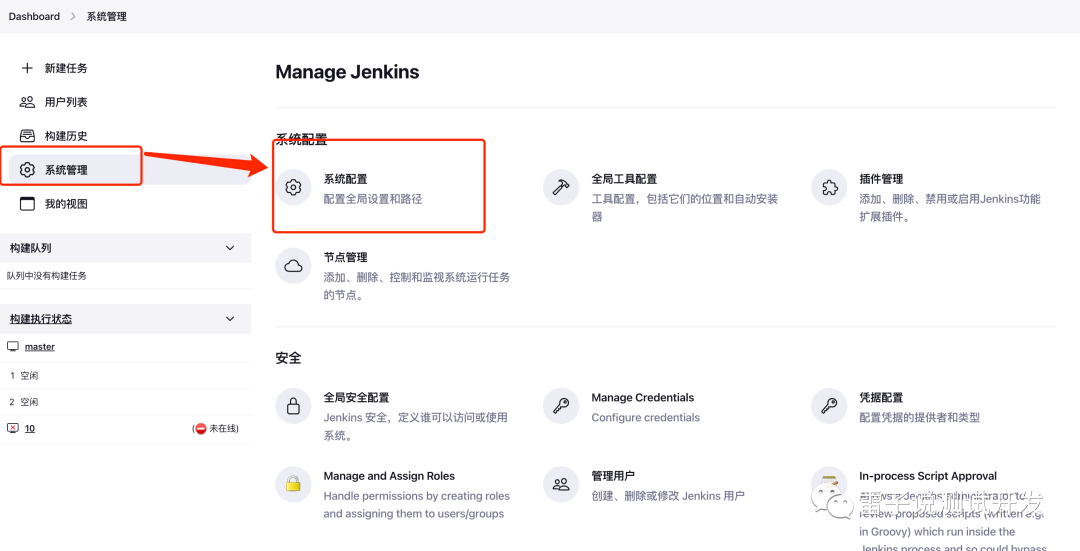Go to Dashboard breadcrumb
The width and height of the screenshot is (1080, 551).
tap(34, 17)
